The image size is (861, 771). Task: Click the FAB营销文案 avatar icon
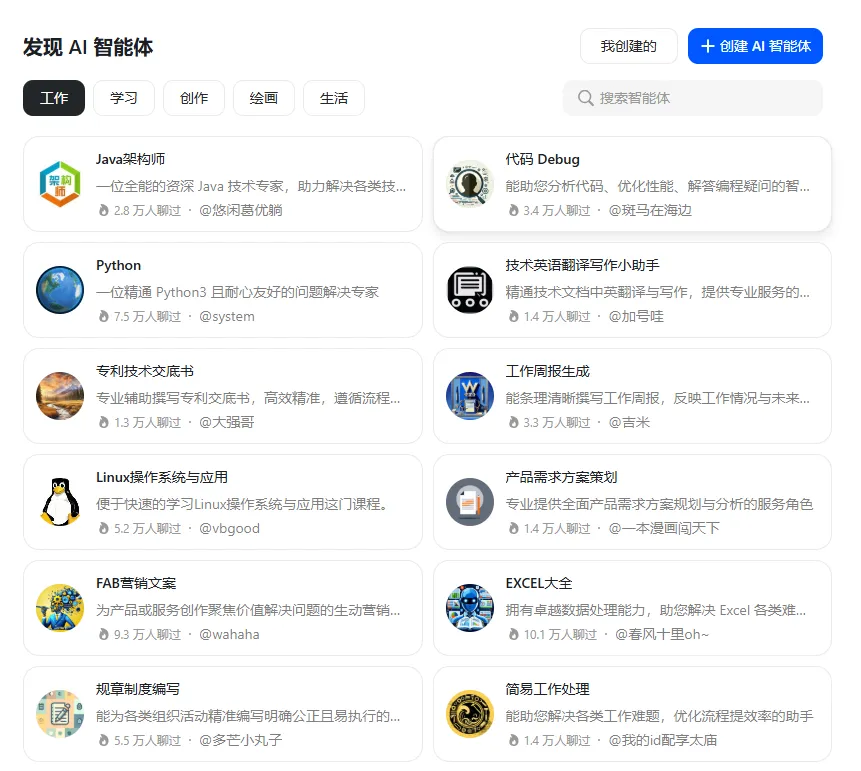(x=60, y=608)
